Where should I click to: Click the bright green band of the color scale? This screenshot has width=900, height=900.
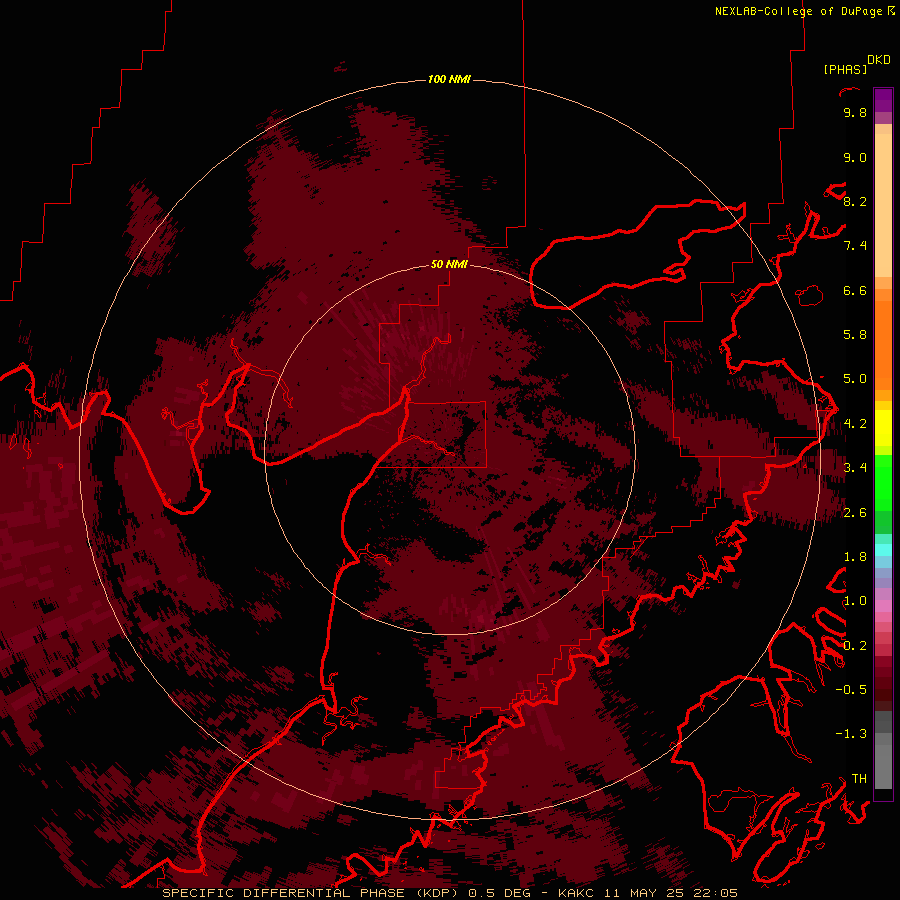pos(883,483)
